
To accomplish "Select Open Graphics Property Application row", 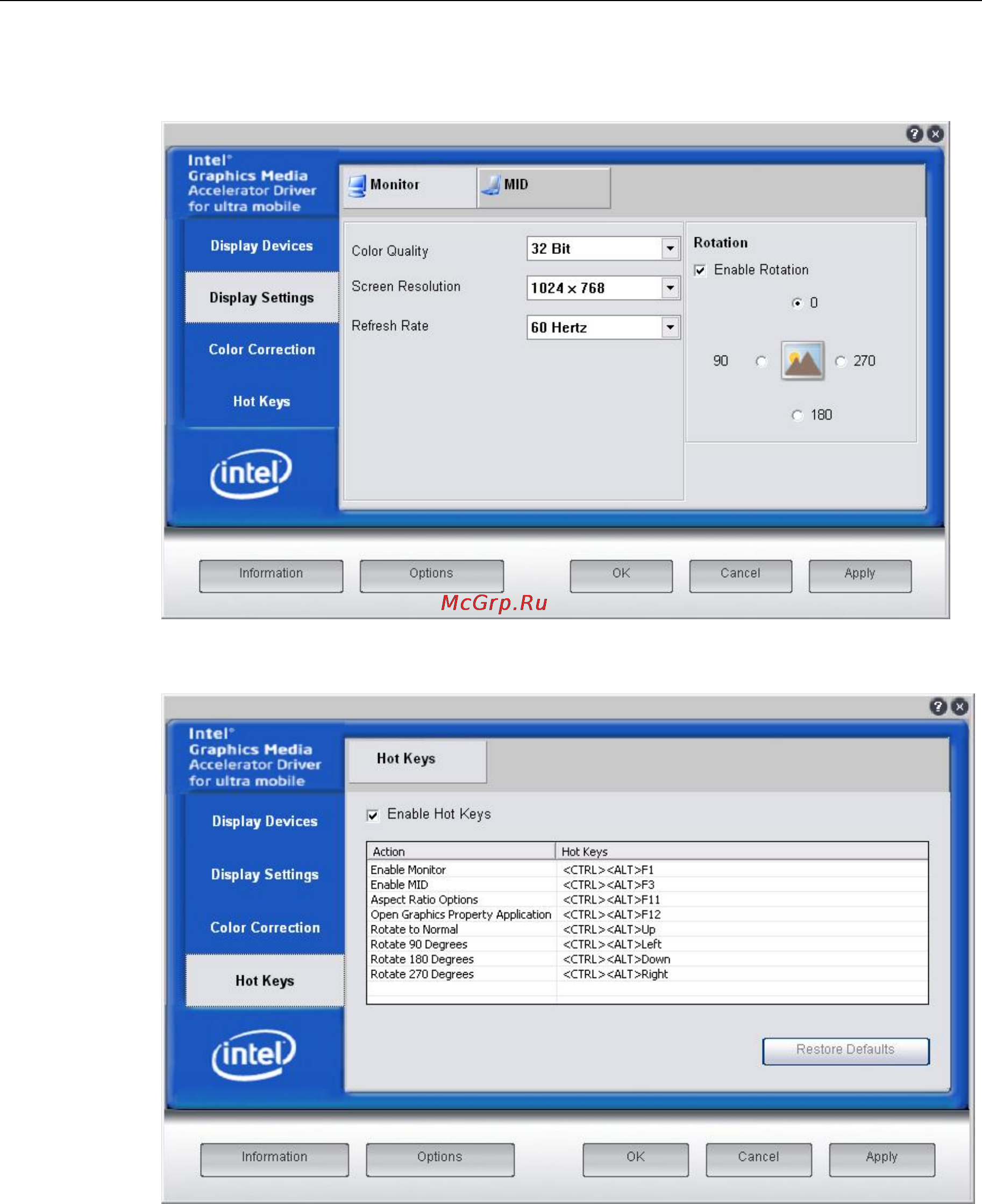I will coord(647,915).
